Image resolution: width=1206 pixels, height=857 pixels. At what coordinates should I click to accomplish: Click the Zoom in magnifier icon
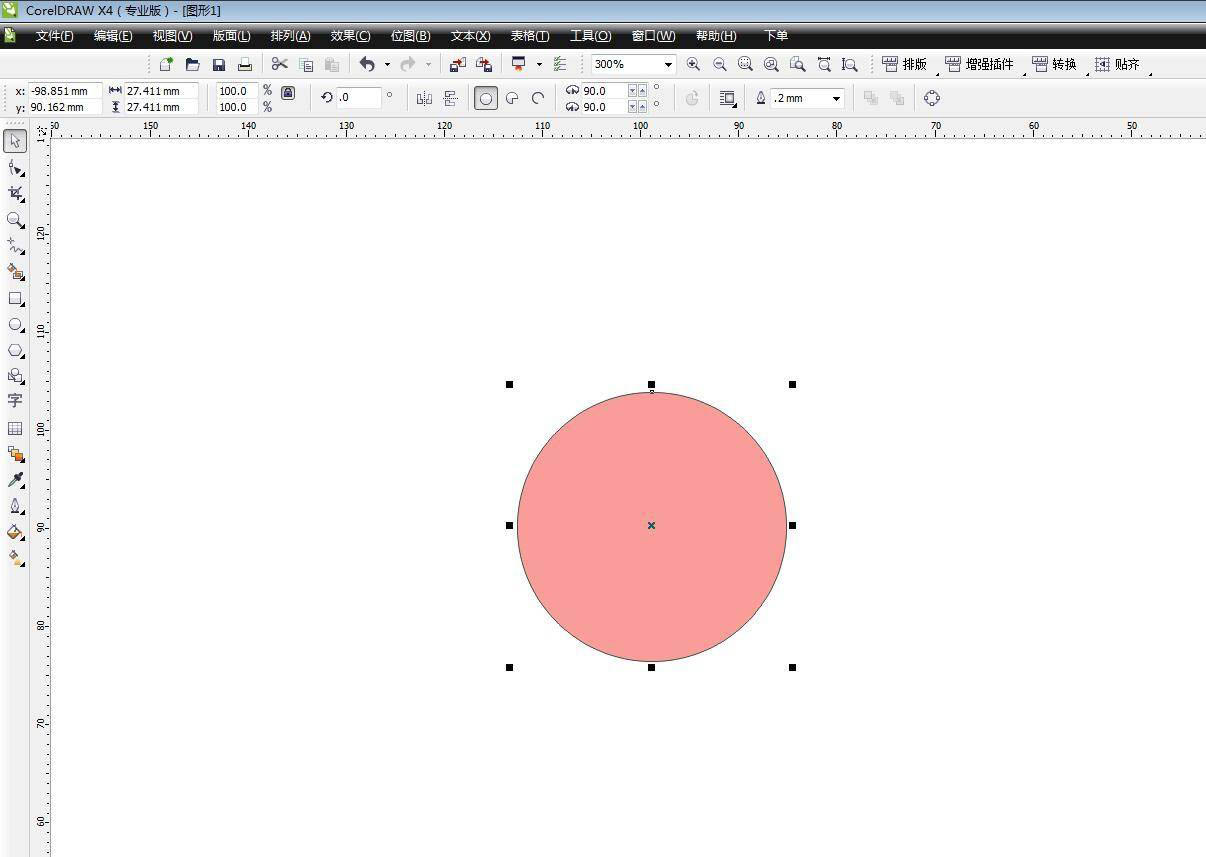click(x=693, y=64)
